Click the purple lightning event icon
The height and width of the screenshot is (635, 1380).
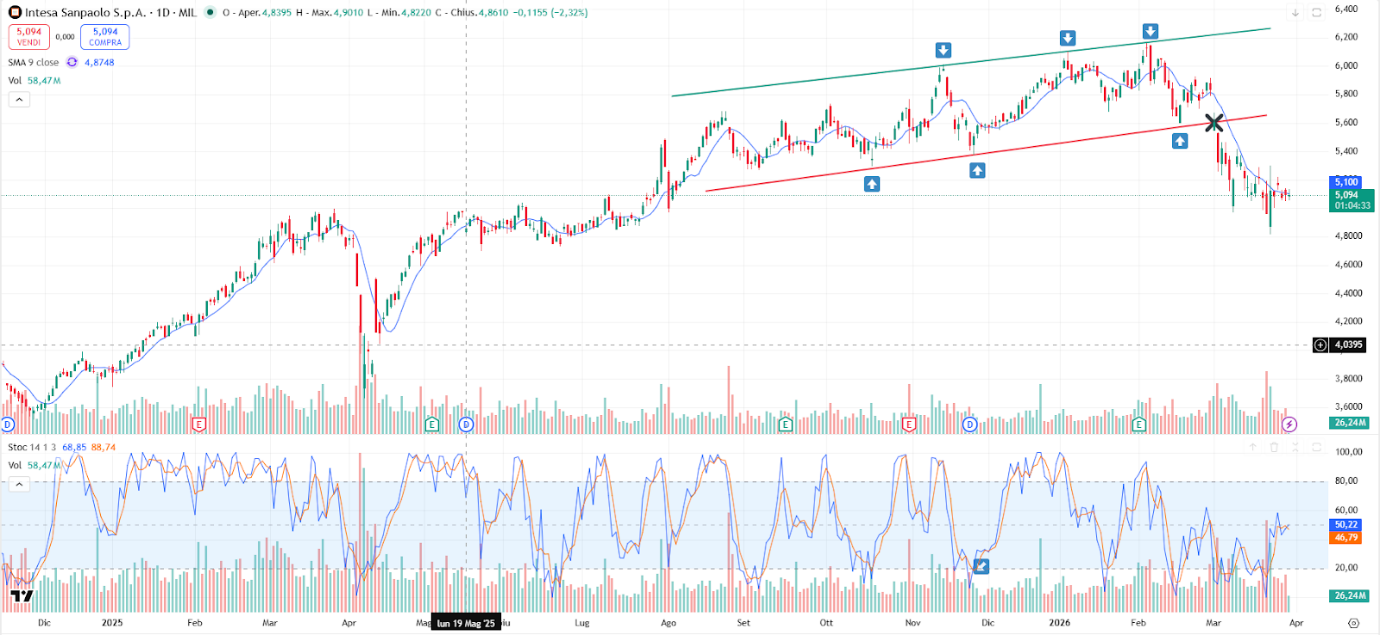(1290, 424)
